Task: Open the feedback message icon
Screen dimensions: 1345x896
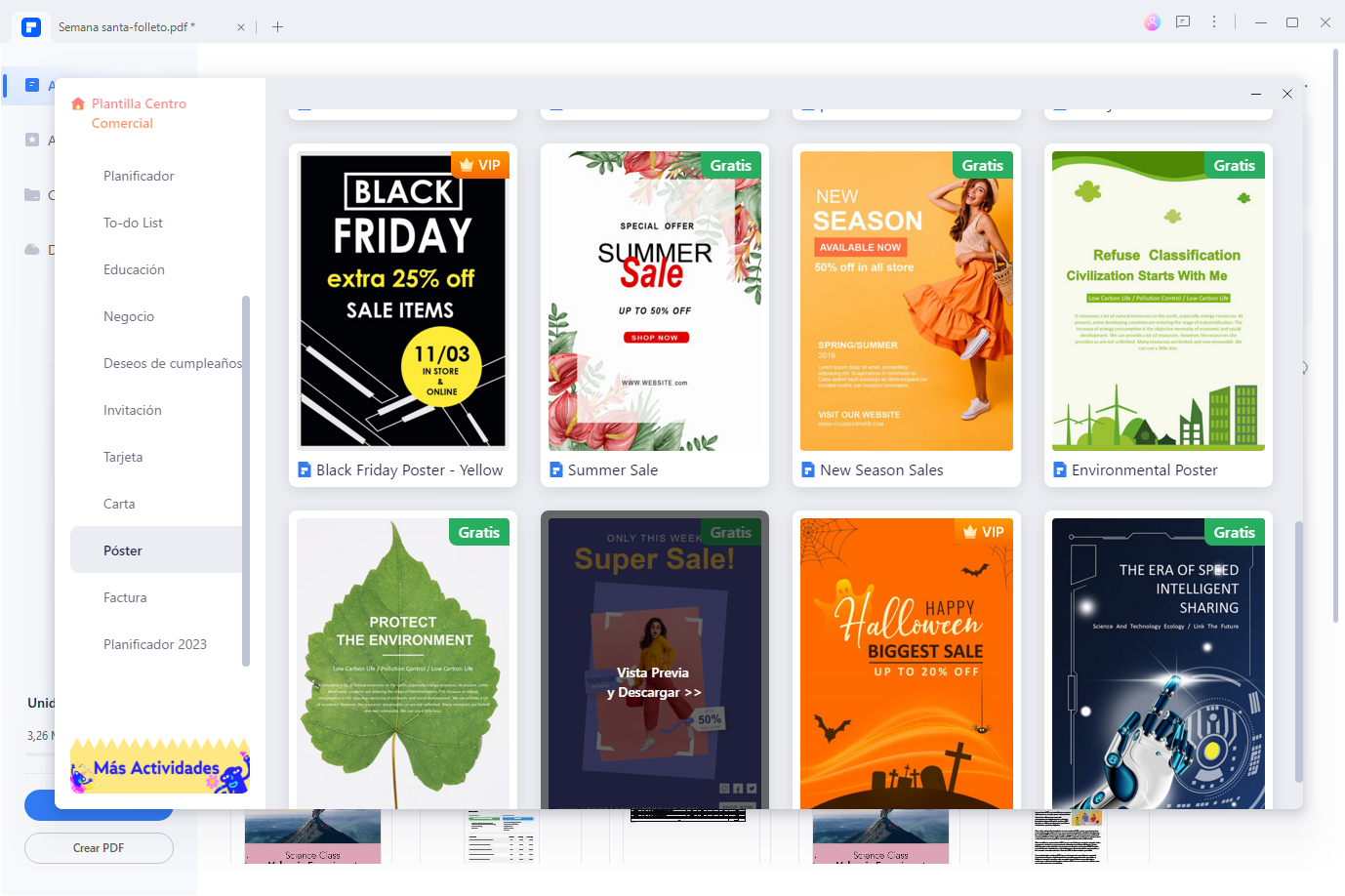Action: (x=1183, y=21)
